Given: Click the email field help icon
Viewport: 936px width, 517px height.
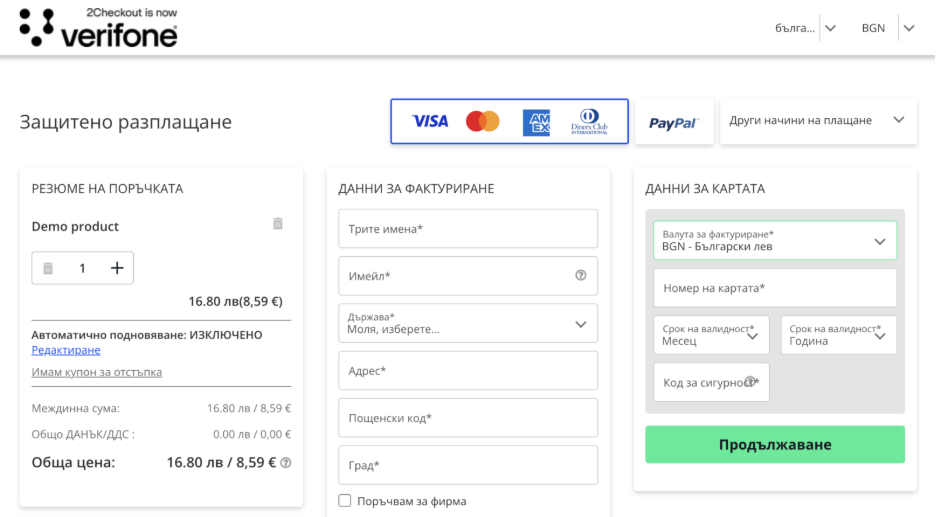Looking at the screenshot, I should click(x=581, y=276).
